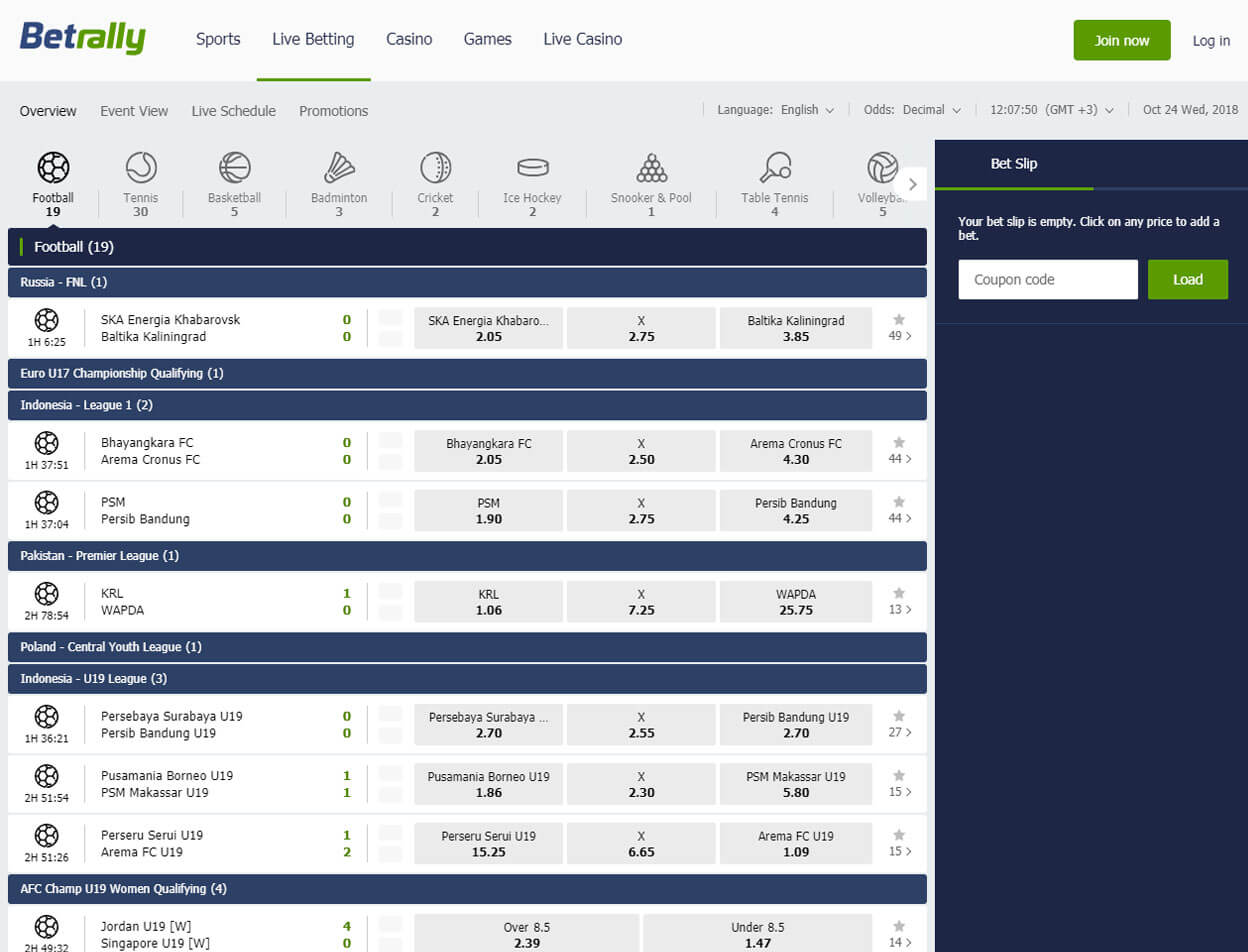
Task: Favorite the Persebaya Surabaya U19 match star
Action: click(x=899, y=716)
